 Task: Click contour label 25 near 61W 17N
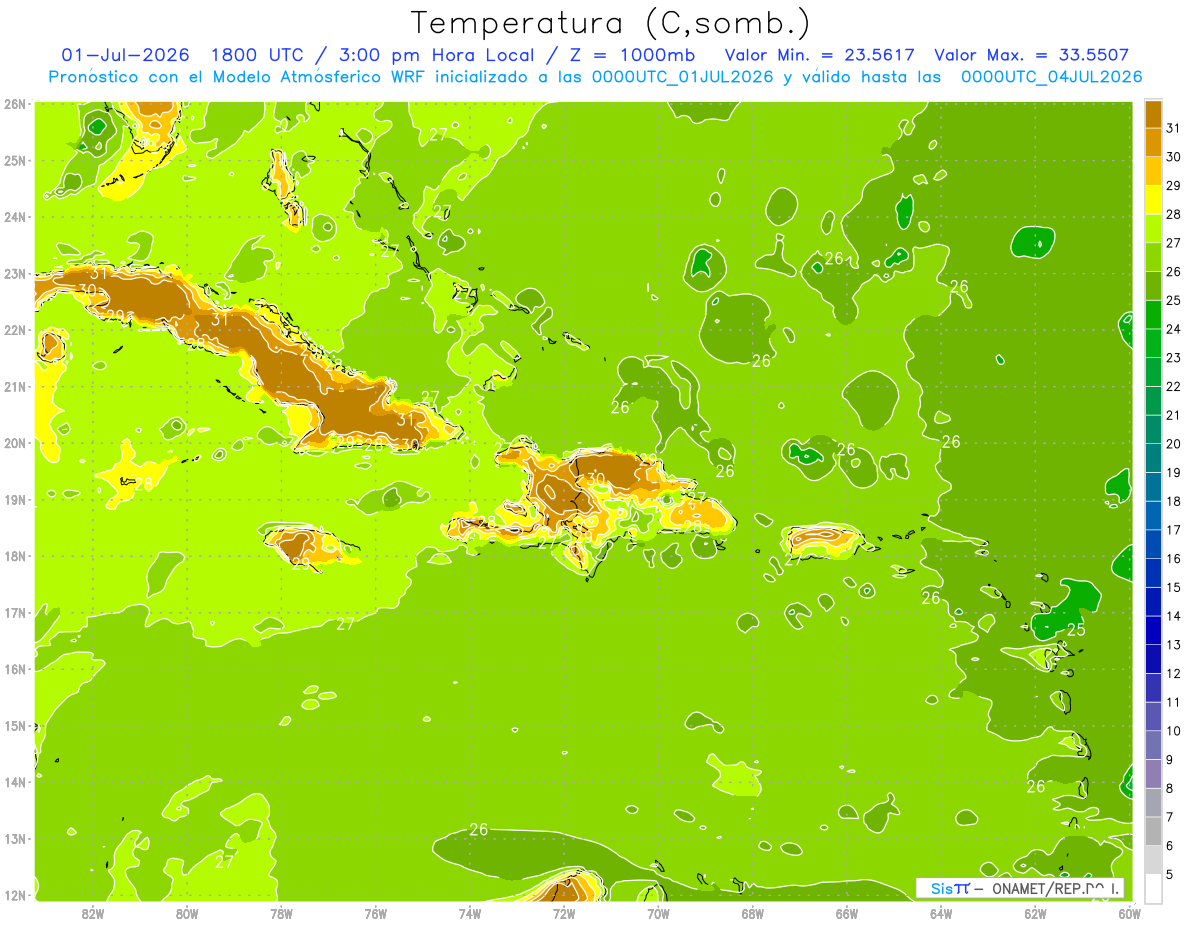point(1076,630)
